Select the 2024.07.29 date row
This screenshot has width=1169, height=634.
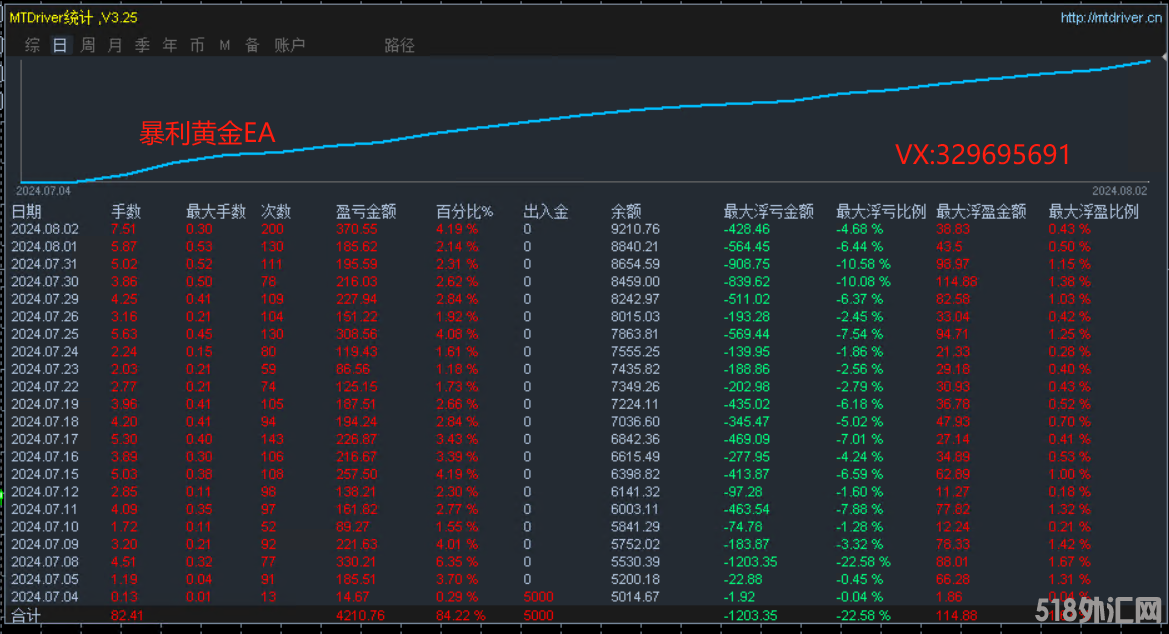click(x=45, y=299)
